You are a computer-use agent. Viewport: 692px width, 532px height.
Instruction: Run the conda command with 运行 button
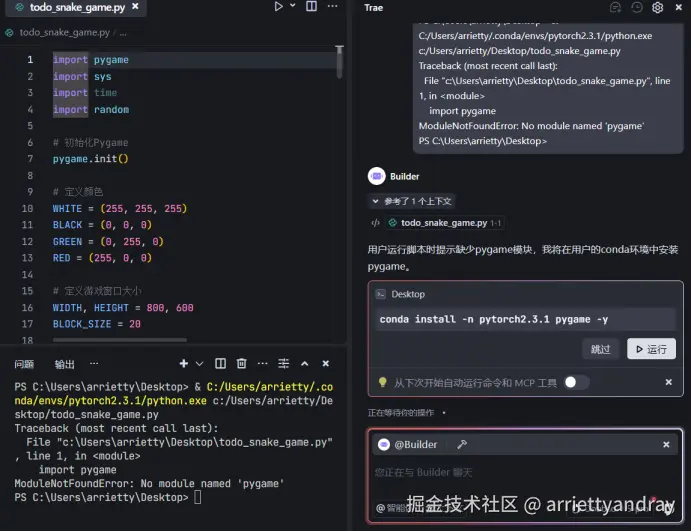point(651,349)
